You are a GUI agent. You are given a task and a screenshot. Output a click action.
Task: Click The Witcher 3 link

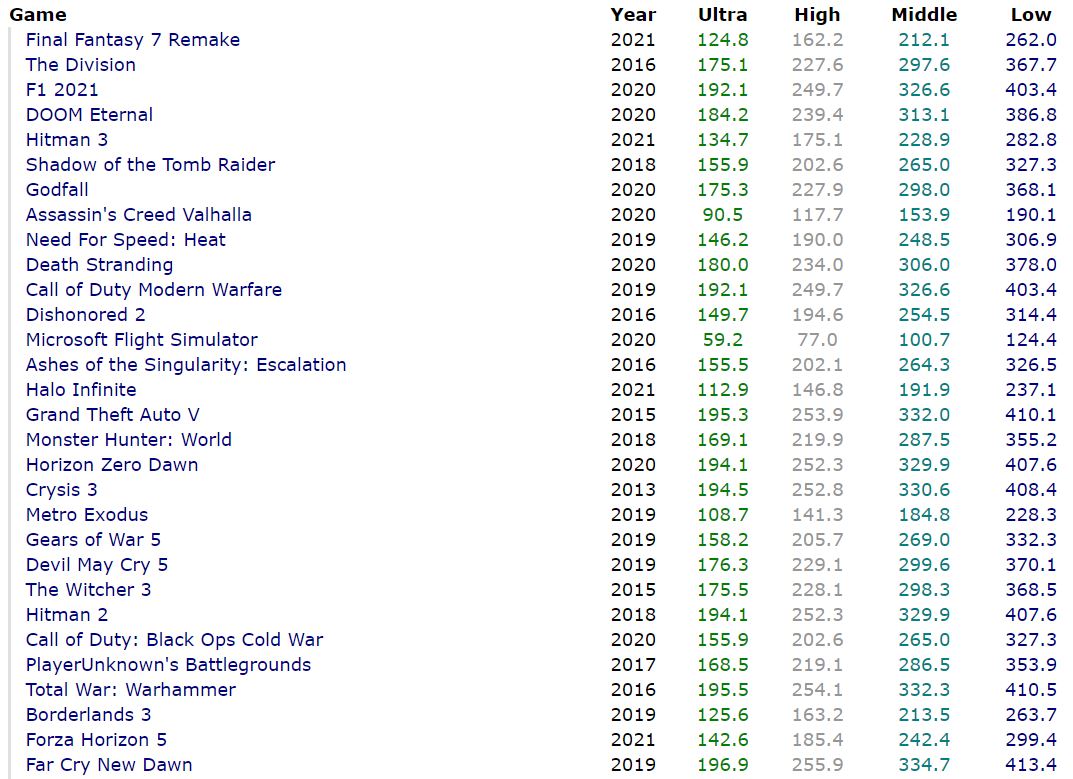pyautogui.click(x=88, y=590)
